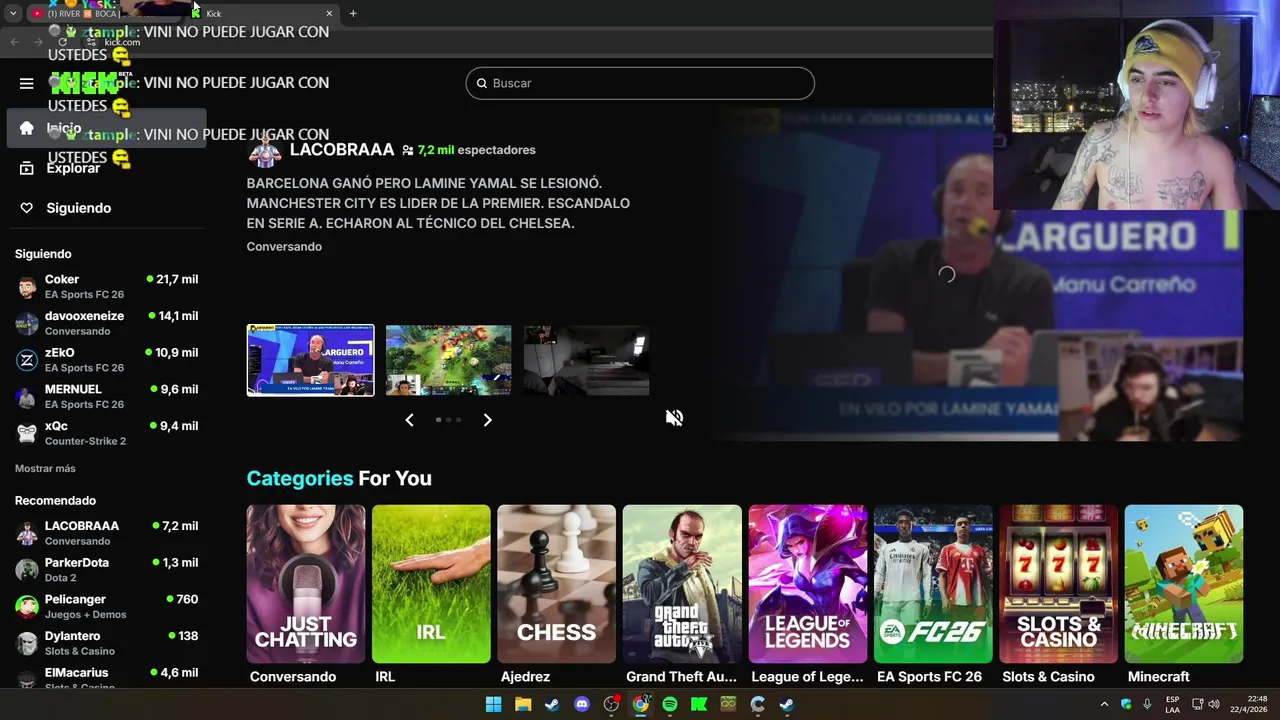Open davooxeneize's channel avatar

(27, 323)
